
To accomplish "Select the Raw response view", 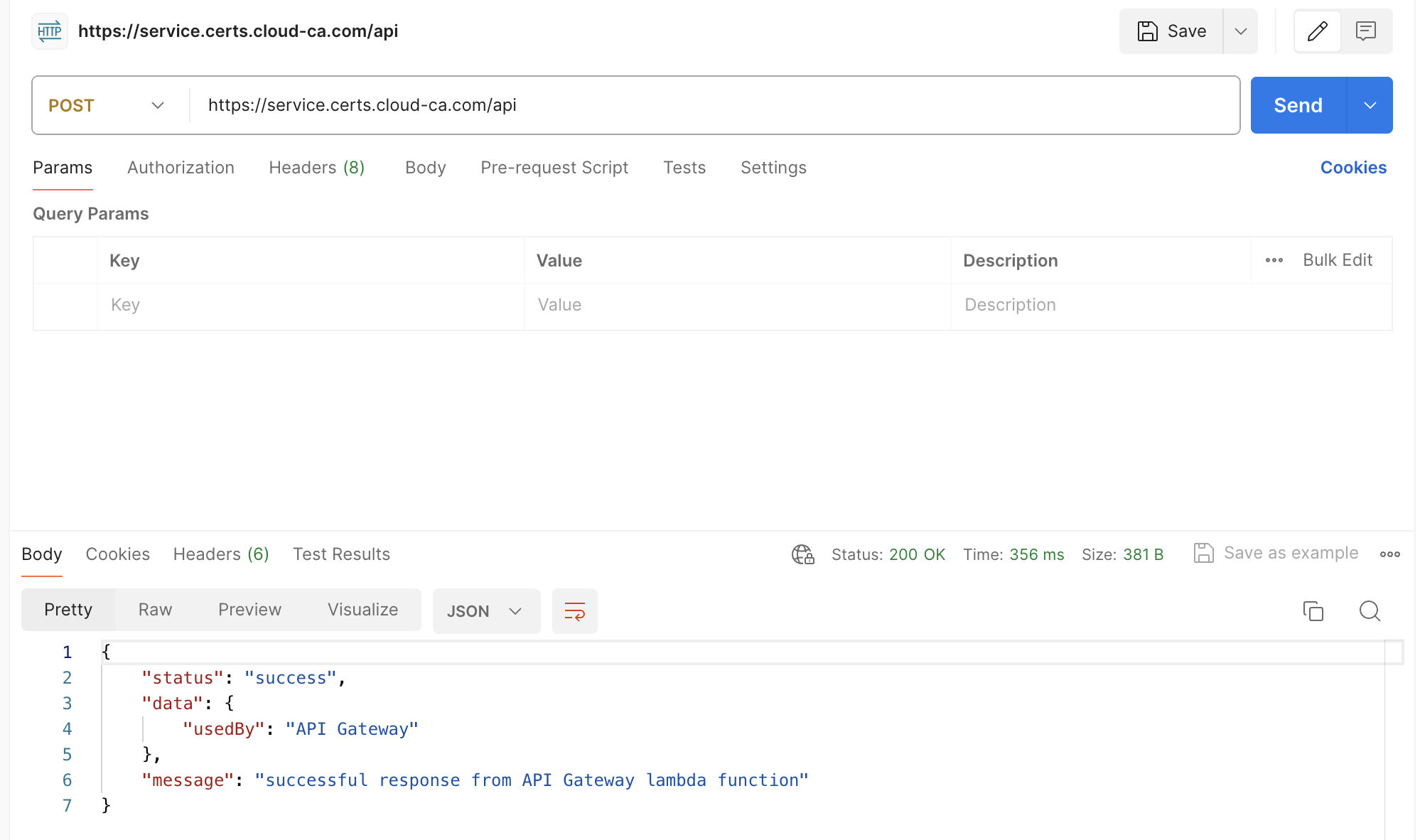I will [155, 611].
